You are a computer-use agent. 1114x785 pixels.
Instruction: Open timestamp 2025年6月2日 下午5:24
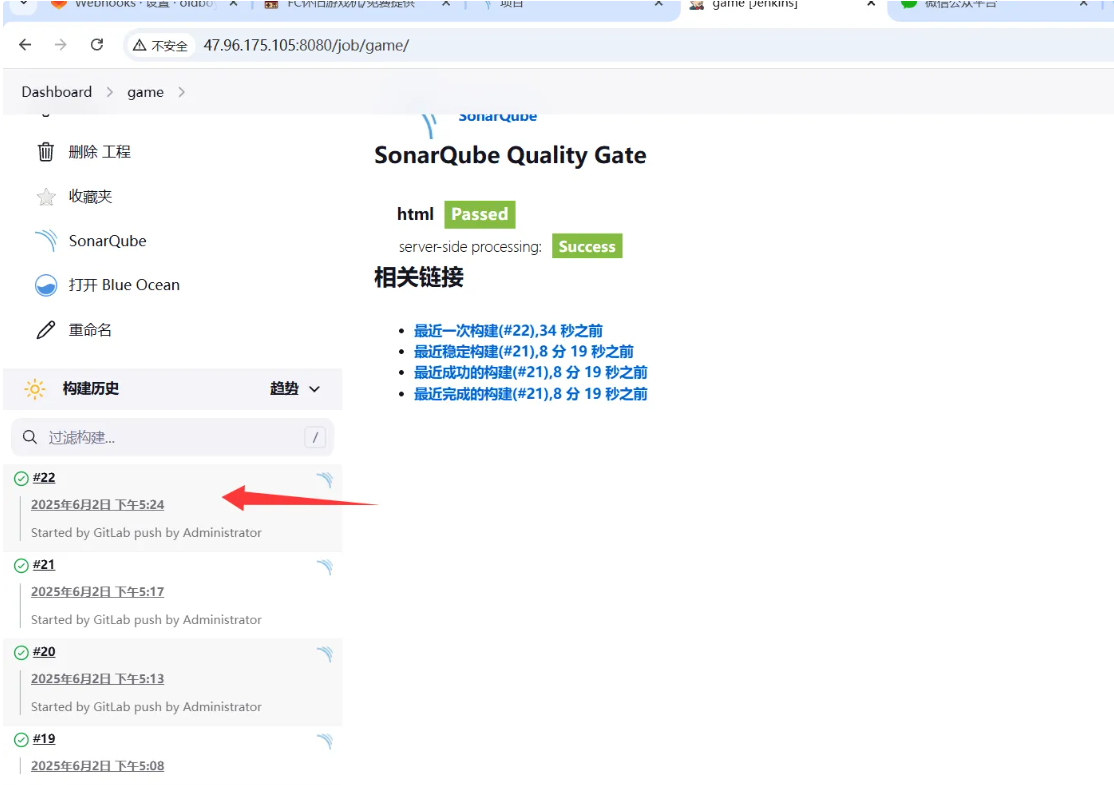[97, 504]
